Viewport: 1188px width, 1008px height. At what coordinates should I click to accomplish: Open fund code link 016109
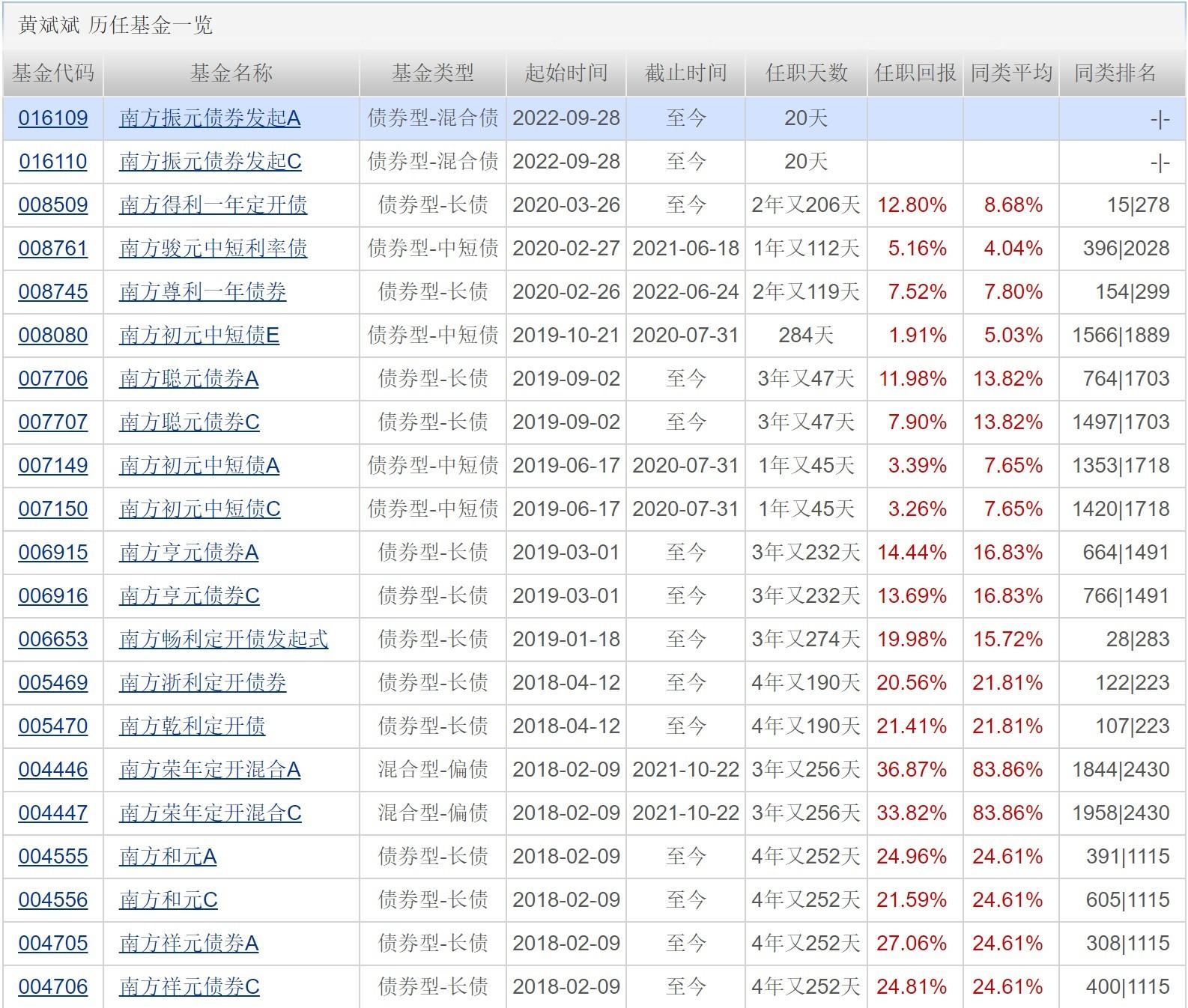[53, 118]
